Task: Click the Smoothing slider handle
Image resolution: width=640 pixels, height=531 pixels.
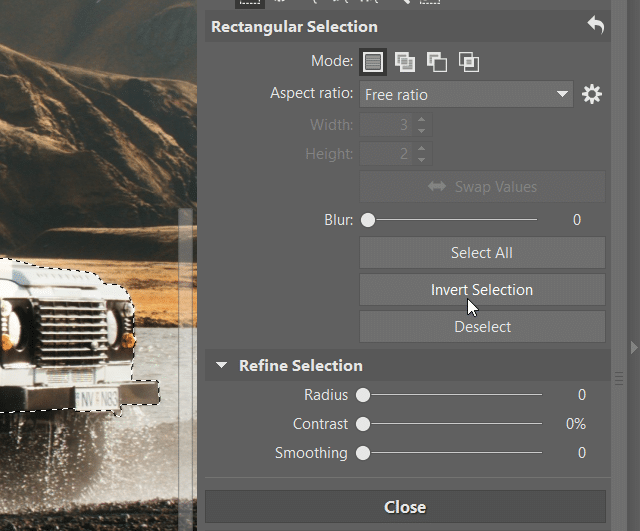Action: coord(363,453)
